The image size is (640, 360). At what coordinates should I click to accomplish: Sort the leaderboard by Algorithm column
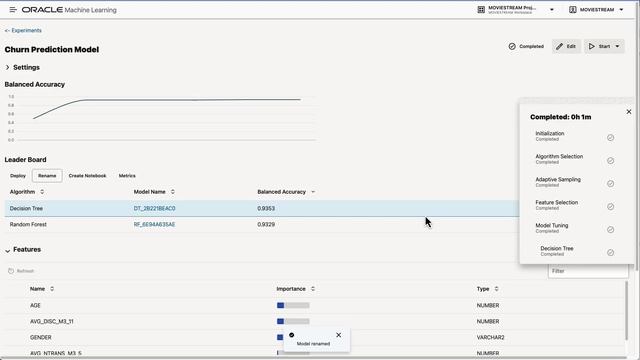point(42,192)
